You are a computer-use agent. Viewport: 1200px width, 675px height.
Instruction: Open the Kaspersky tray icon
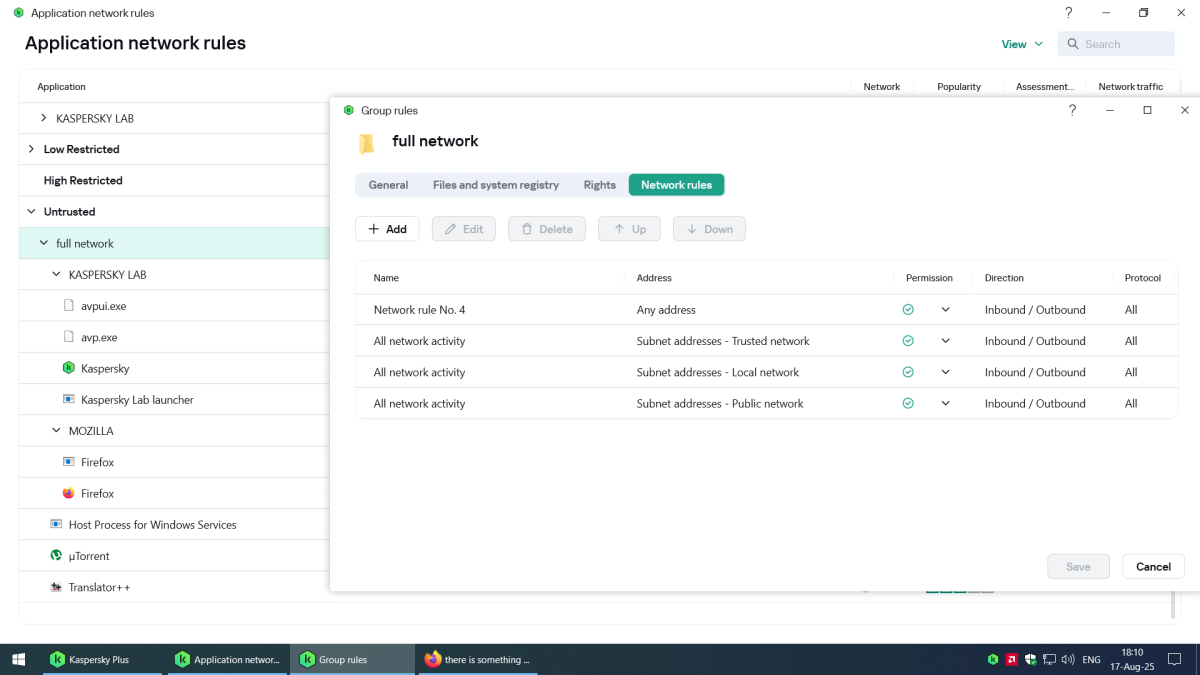click(x=993, y=660)
